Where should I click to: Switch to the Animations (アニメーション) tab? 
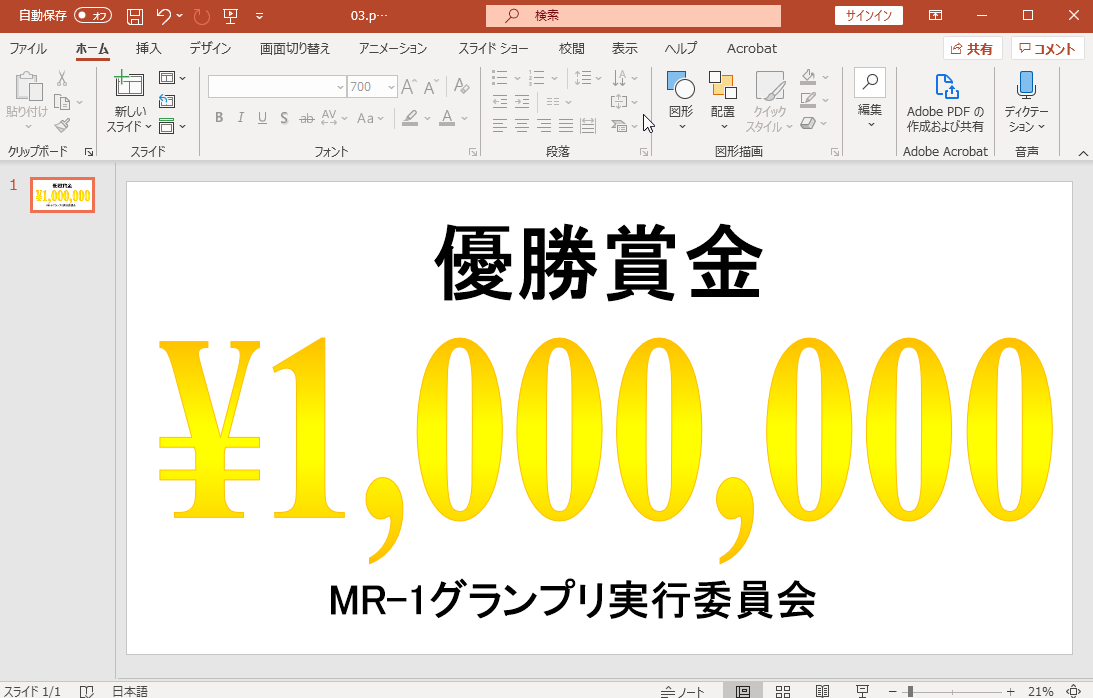pos(393,48)
